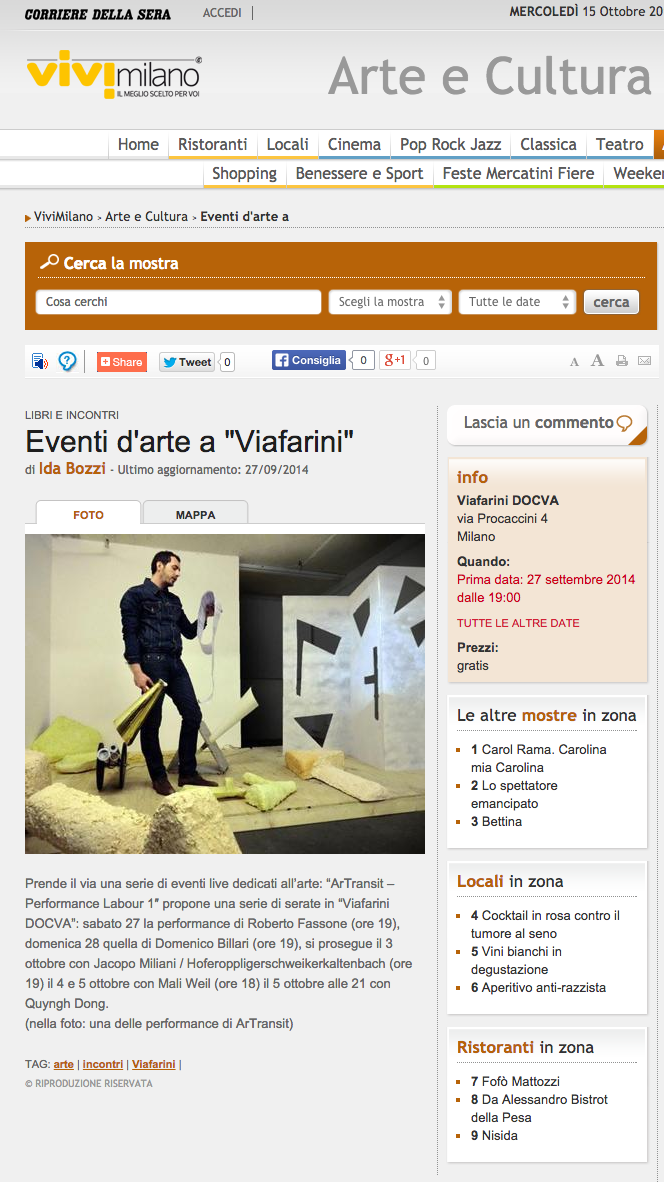Screen dimensions: 664x1182
Task: Decrease text size with small A icon
Action: click(574, 362)
